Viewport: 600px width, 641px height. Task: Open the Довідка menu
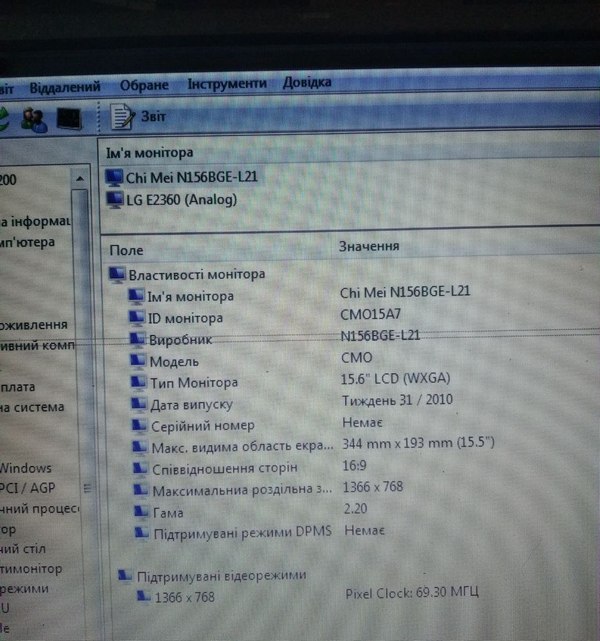coord(307,82)
